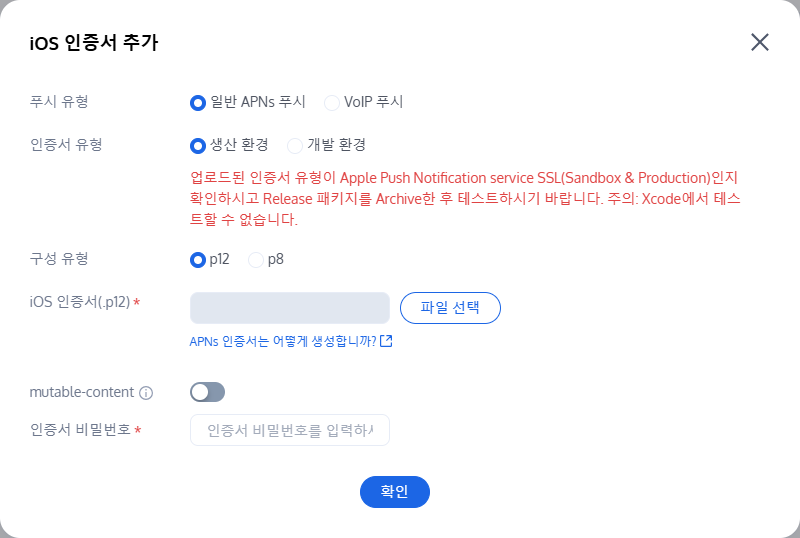Screen dimensions: 800x538
Task: Click the 인증서 비밀번호 field label
Action: 80,430
